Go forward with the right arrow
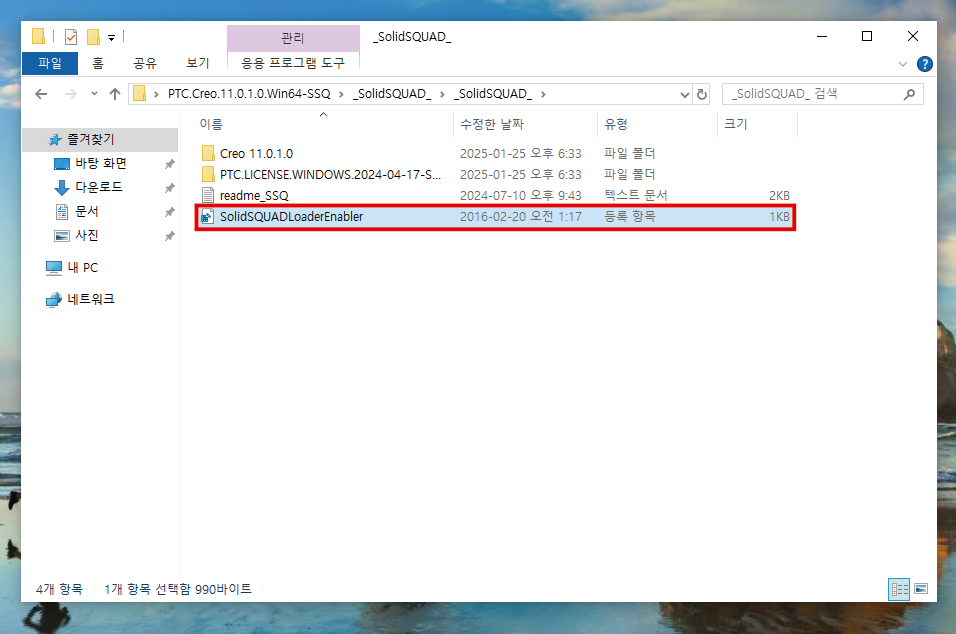This screenshot has width=956, height=634. coord(71,94)
